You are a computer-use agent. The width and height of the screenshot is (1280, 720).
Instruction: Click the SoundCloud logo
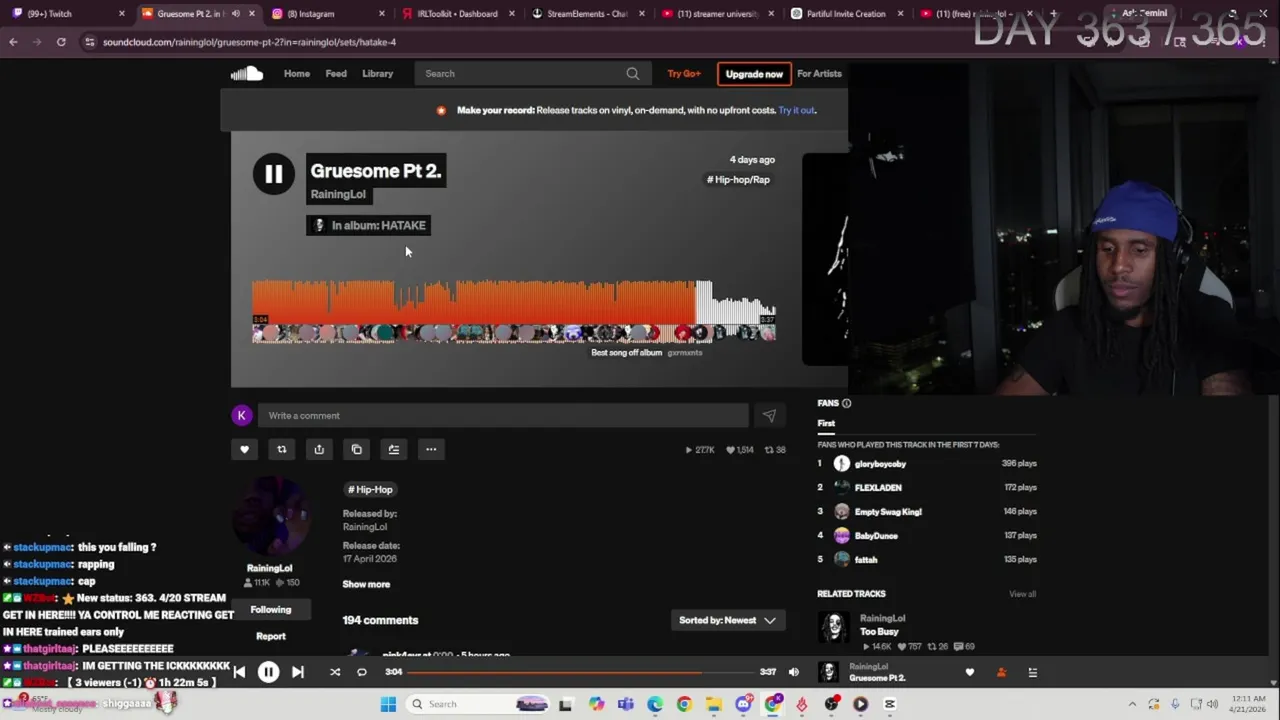[x=247, y=74]
